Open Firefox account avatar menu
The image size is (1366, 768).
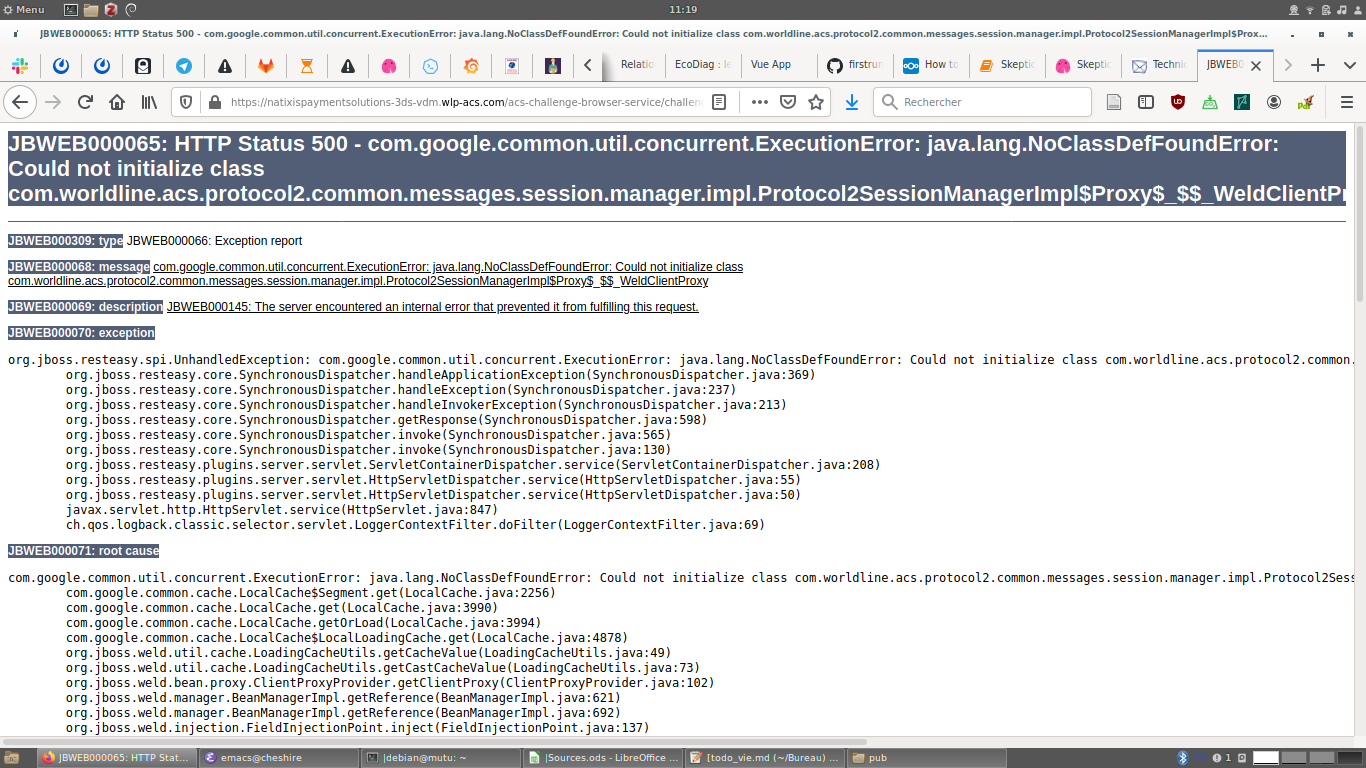pos(1274,102)
